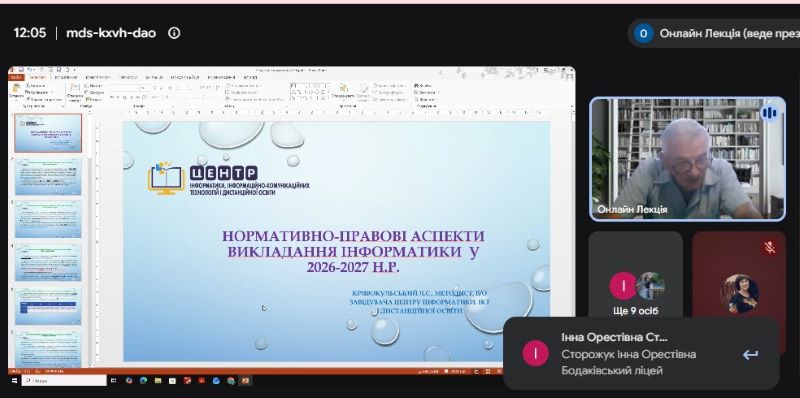Open Microsoft Edge from the taskbar
This screenshot has height=398, width=800.
coord(143,381)
